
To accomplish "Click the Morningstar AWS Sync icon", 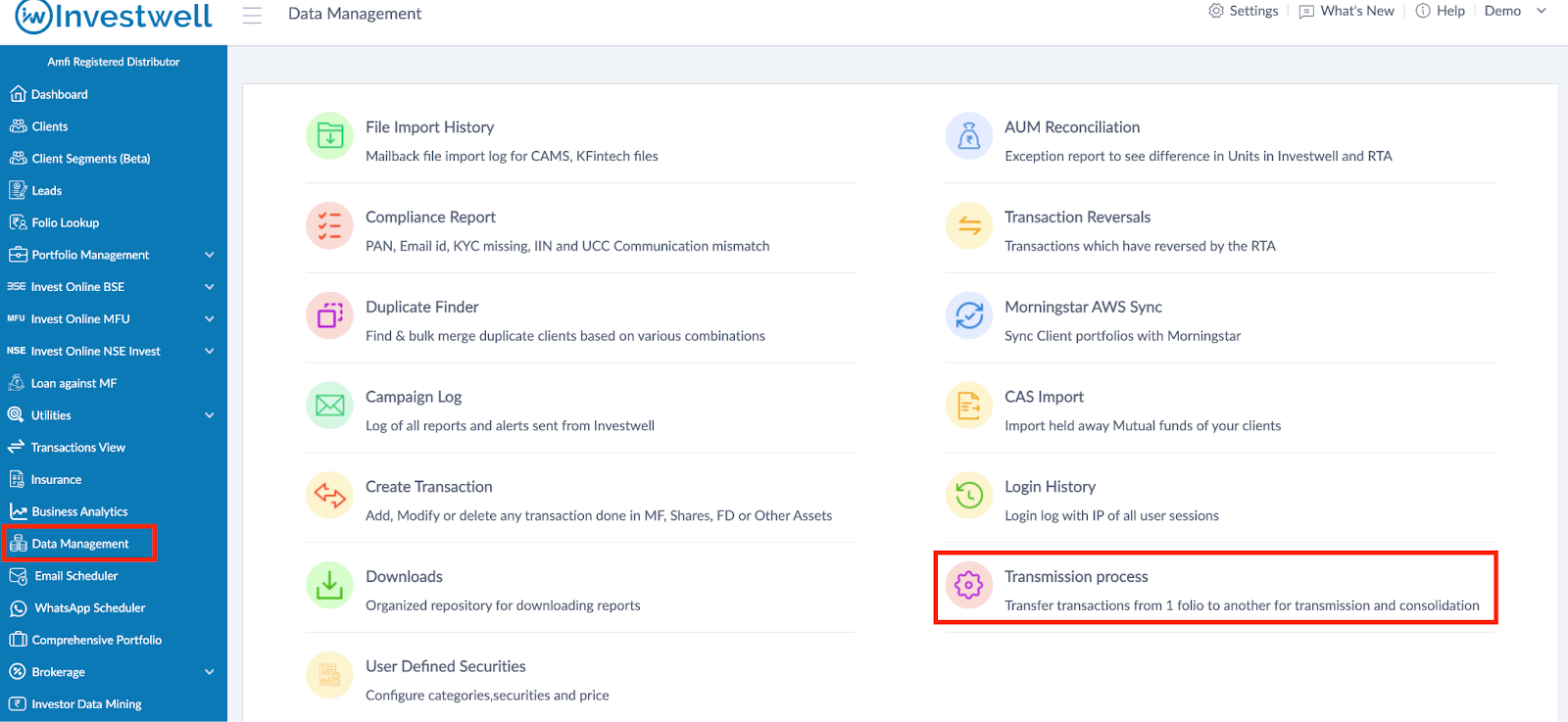I will tap(969, 315).
